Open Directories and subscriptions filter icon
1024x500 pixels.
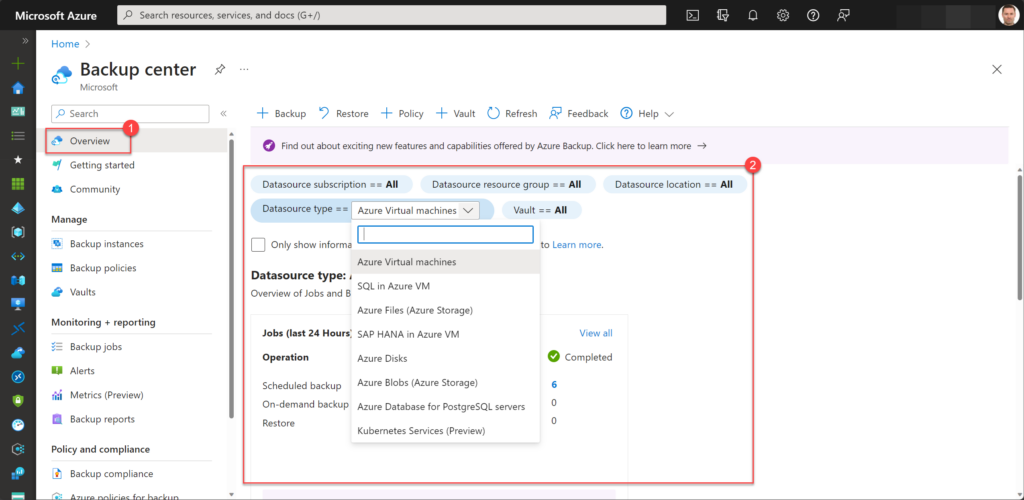722,16
